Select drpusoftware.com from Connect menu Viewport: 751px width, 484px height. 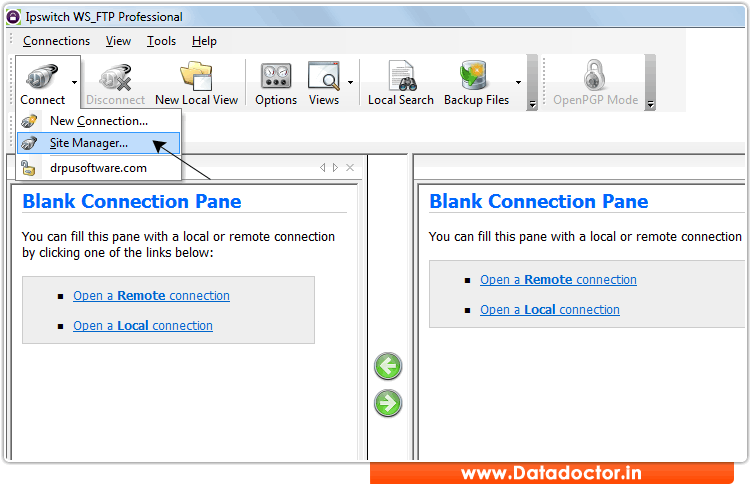99,168
